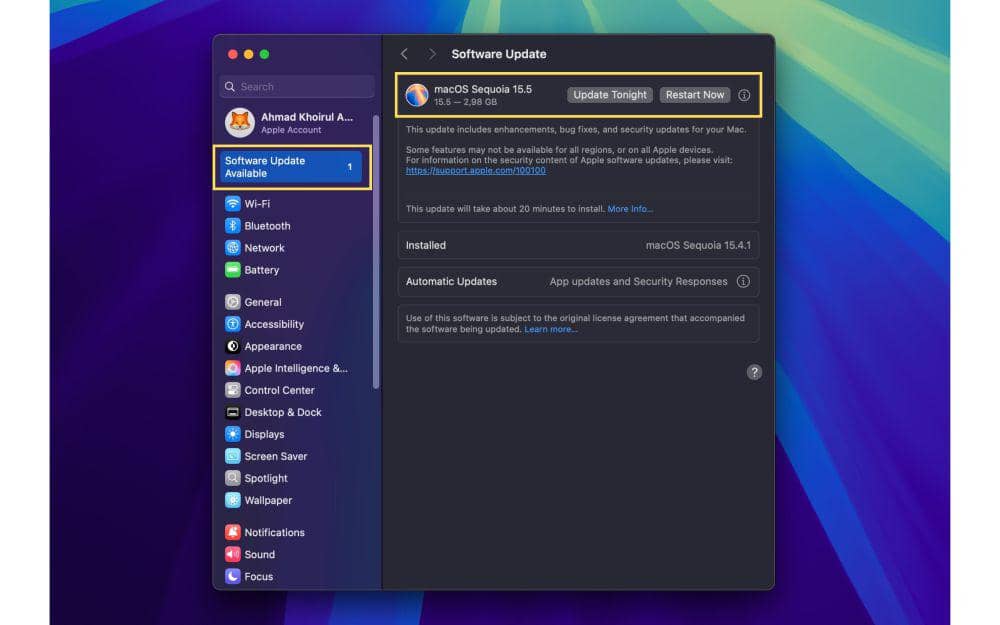Open the Sound speaker icon
Viewport: 1000px width, 625px height.
(x=233, y=554)
